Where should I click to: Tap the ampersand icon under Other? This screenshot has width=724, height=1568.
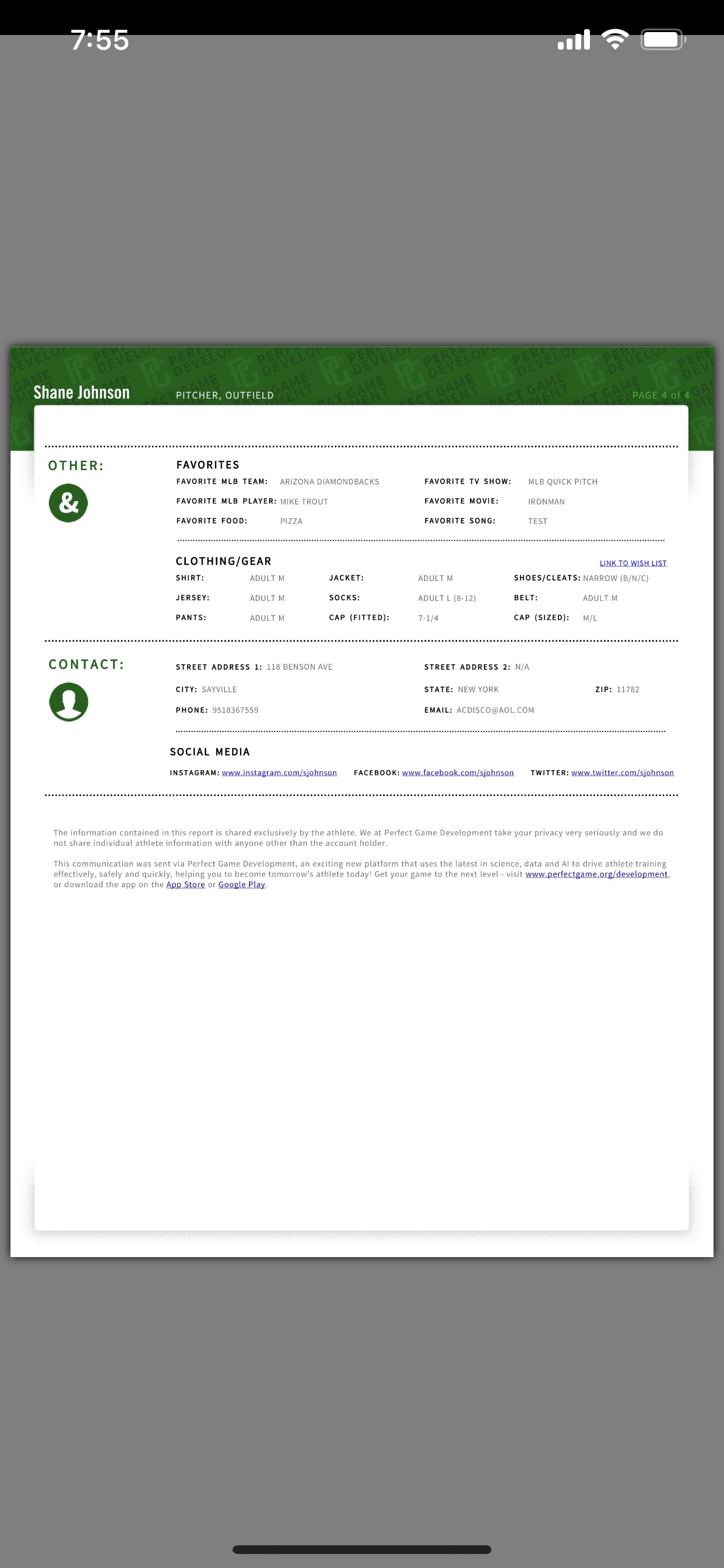click(68, 503)
